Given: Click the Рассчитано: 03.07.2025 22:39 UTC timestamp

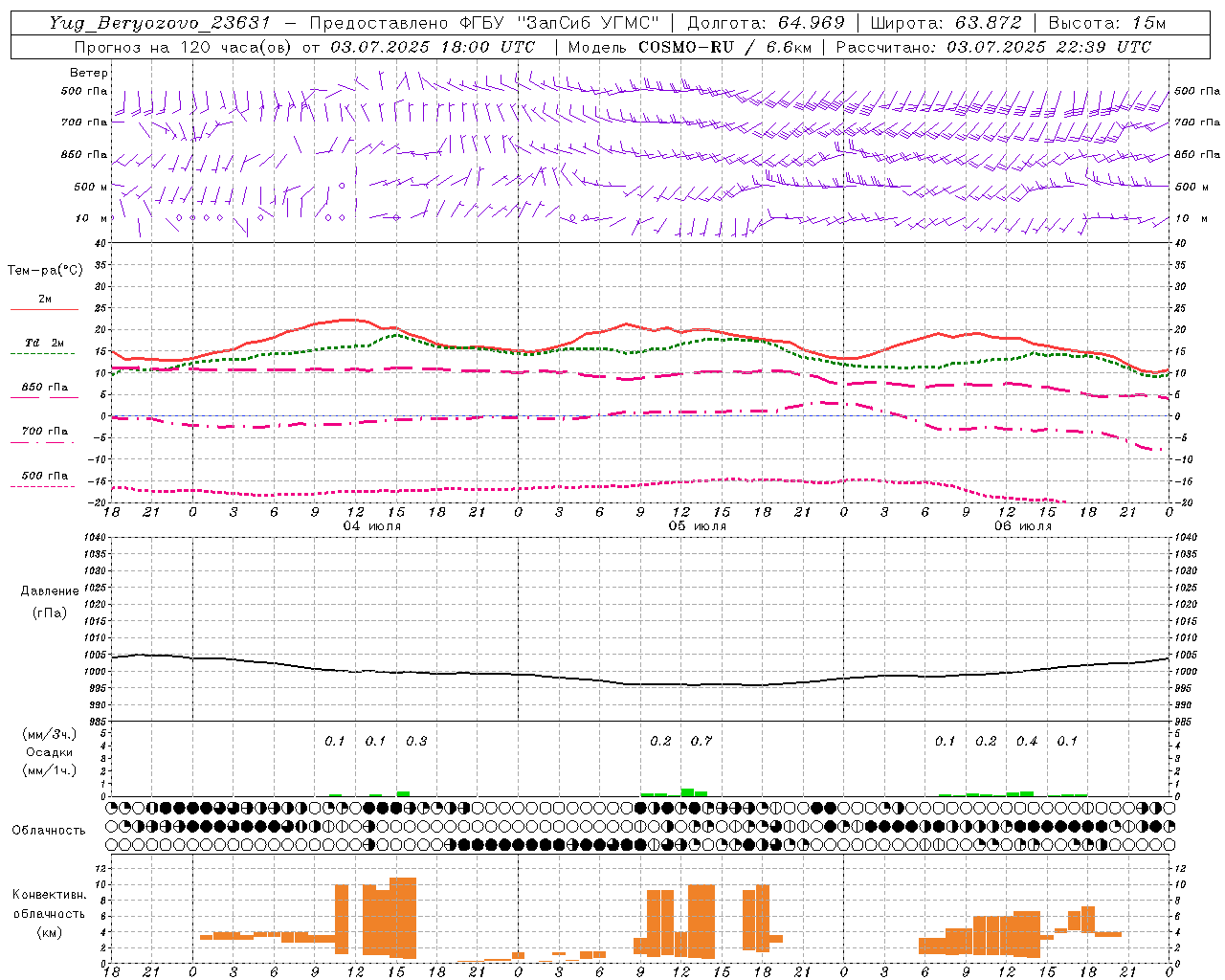Looking at the screenshot, I should coord(993,47).
